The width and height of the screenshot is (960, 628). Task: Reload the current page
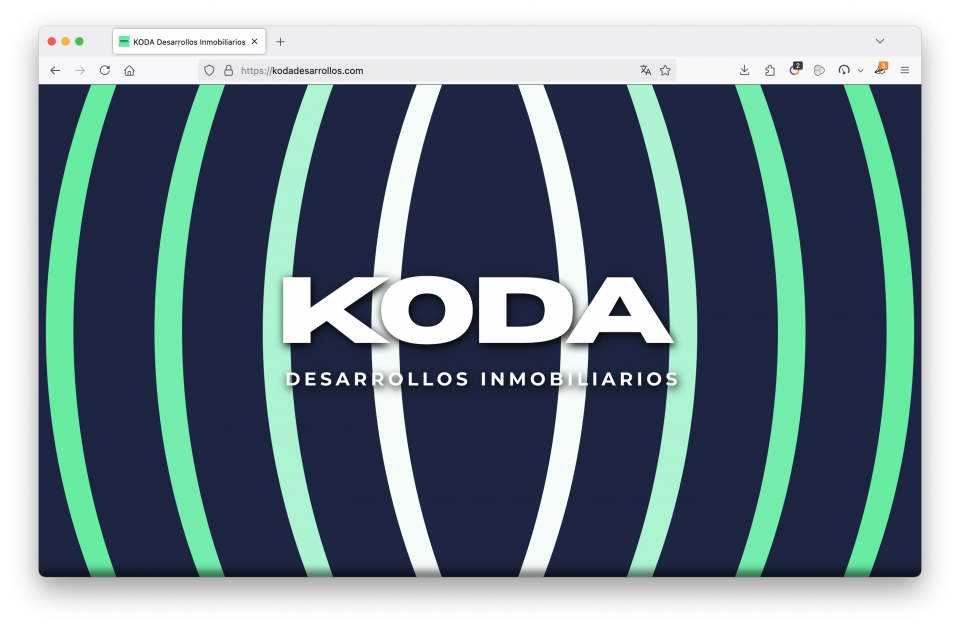104,71
